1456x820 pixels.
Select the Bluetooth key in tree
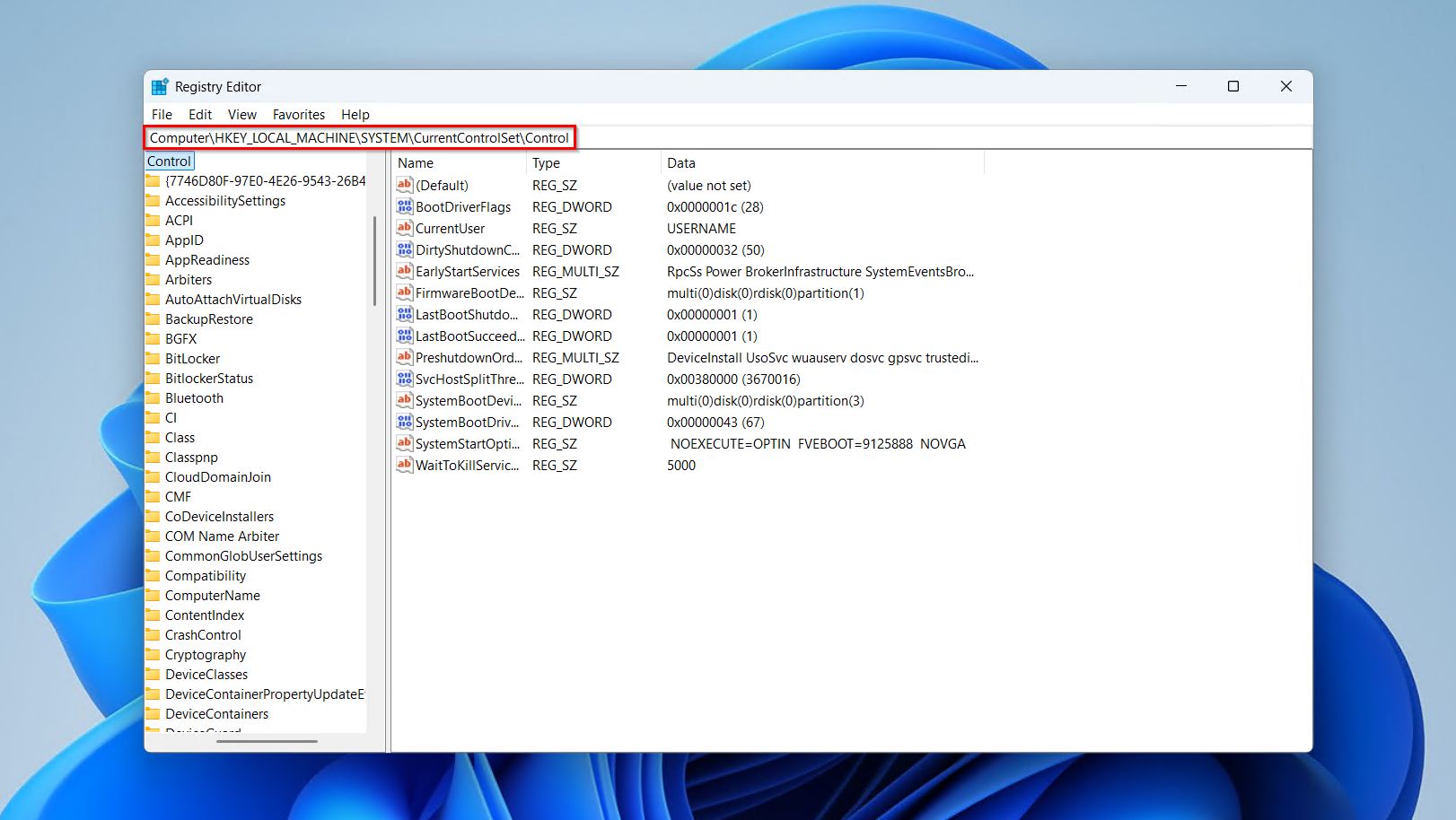[194, 398]
